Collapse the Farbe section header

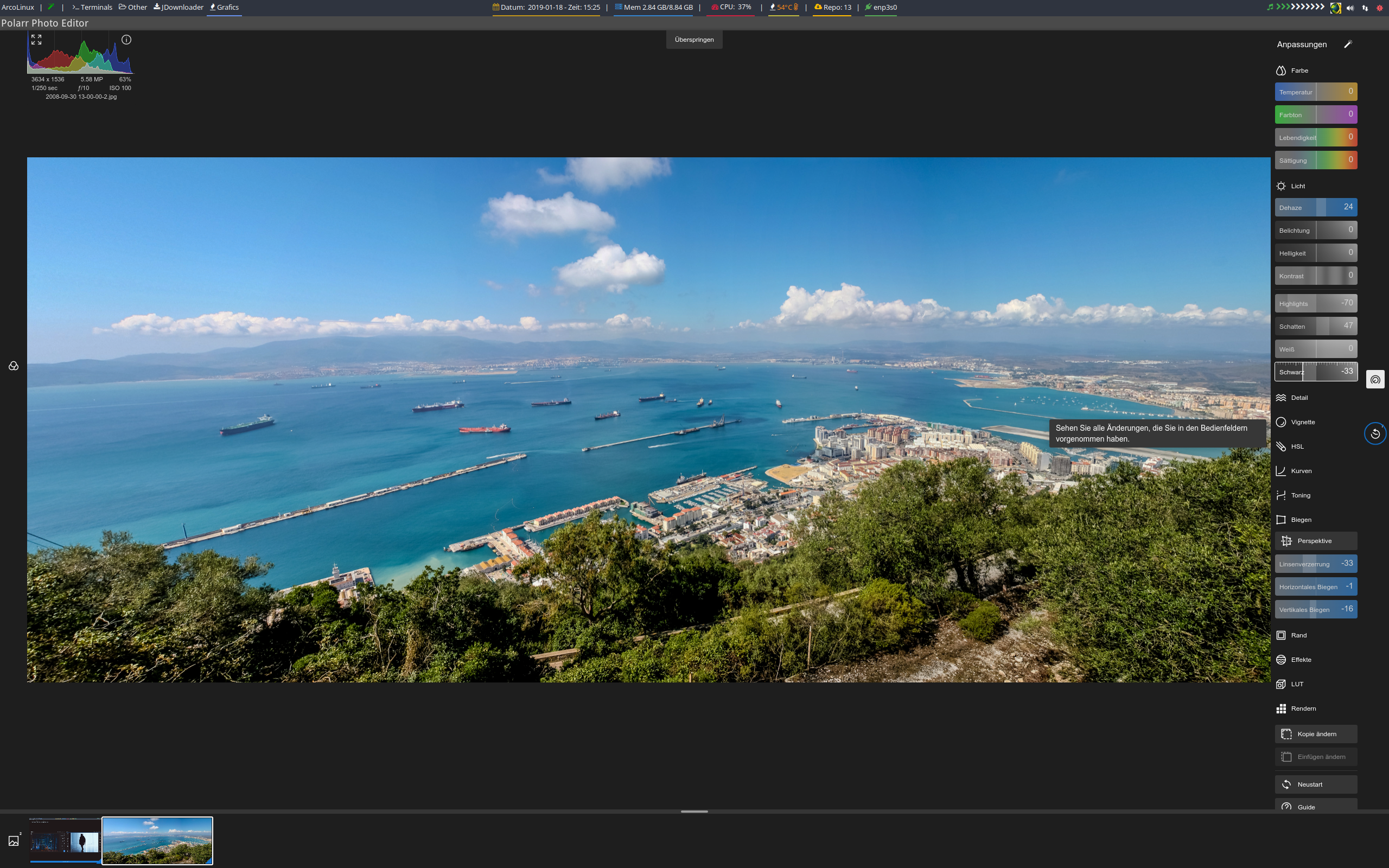[x=1299, y=71]
